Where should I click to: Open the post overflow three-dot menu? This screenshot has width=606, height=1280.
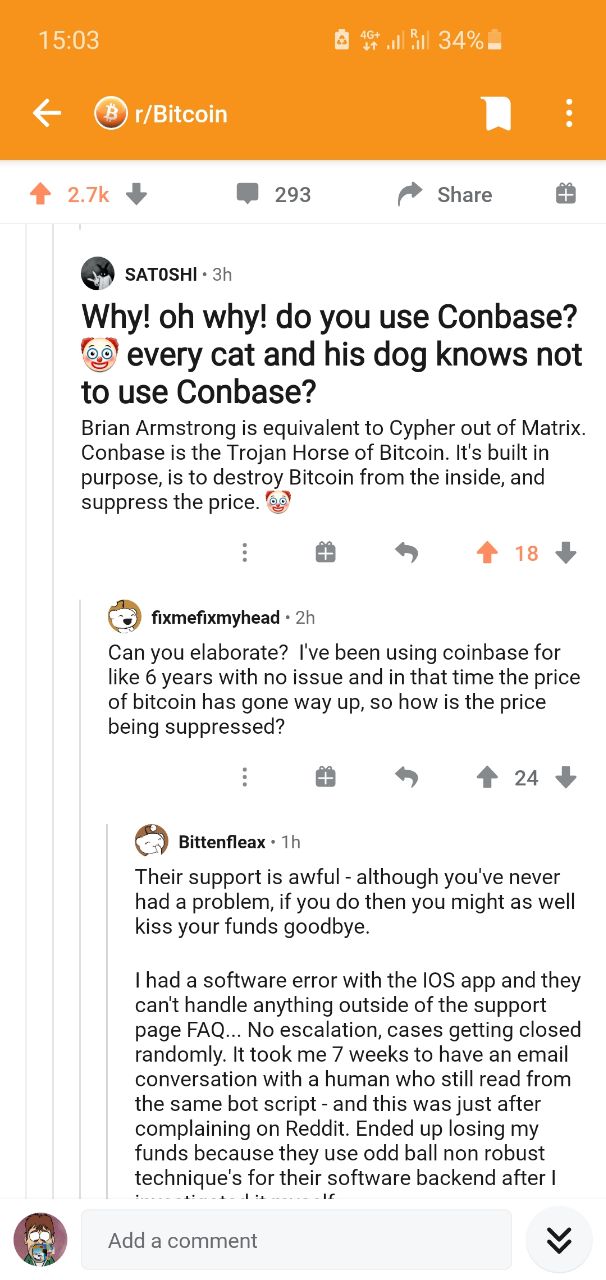[568, 114]
